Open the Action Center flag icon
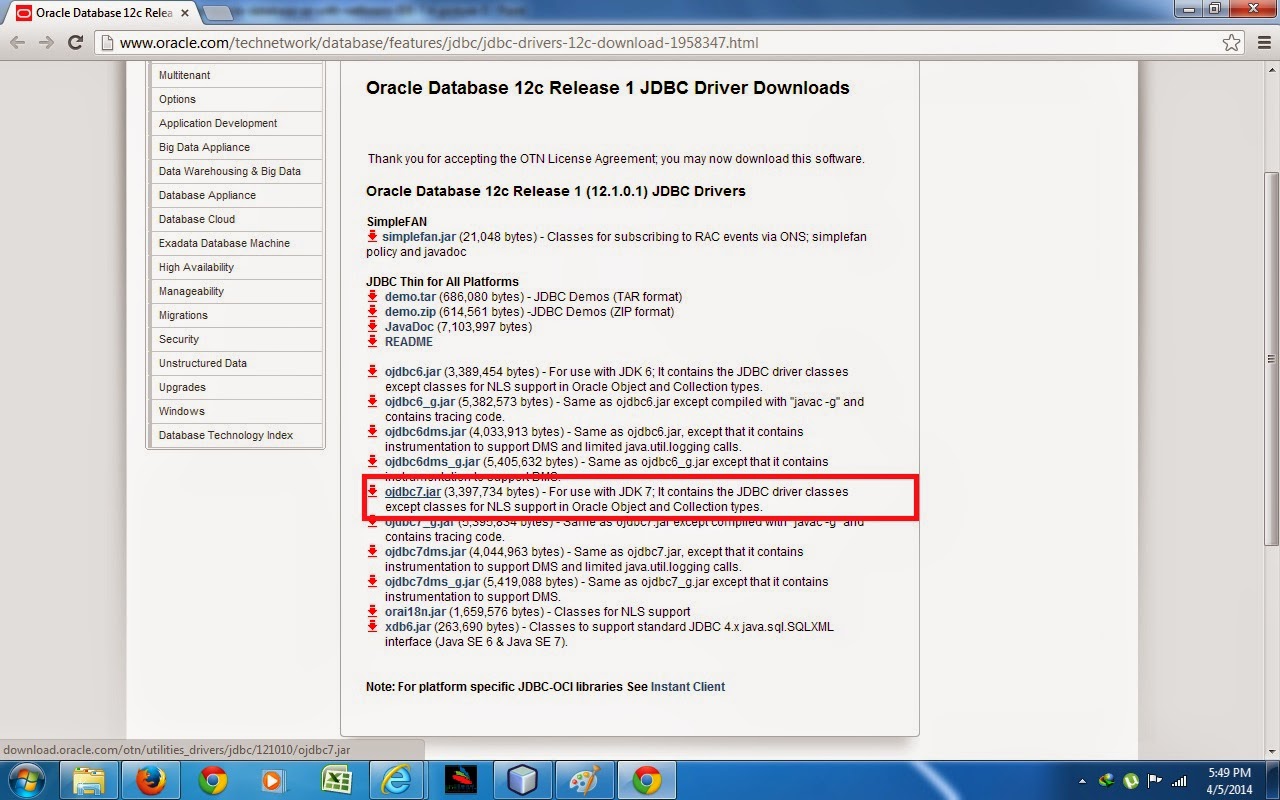This screenshot has width=1280, height=800. pos(1155,780)
